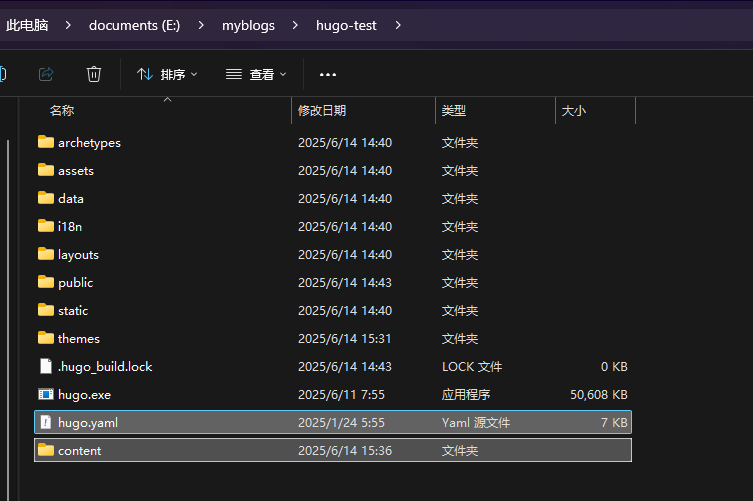Click the 50,608 KB size value

(x=599, y=395)
